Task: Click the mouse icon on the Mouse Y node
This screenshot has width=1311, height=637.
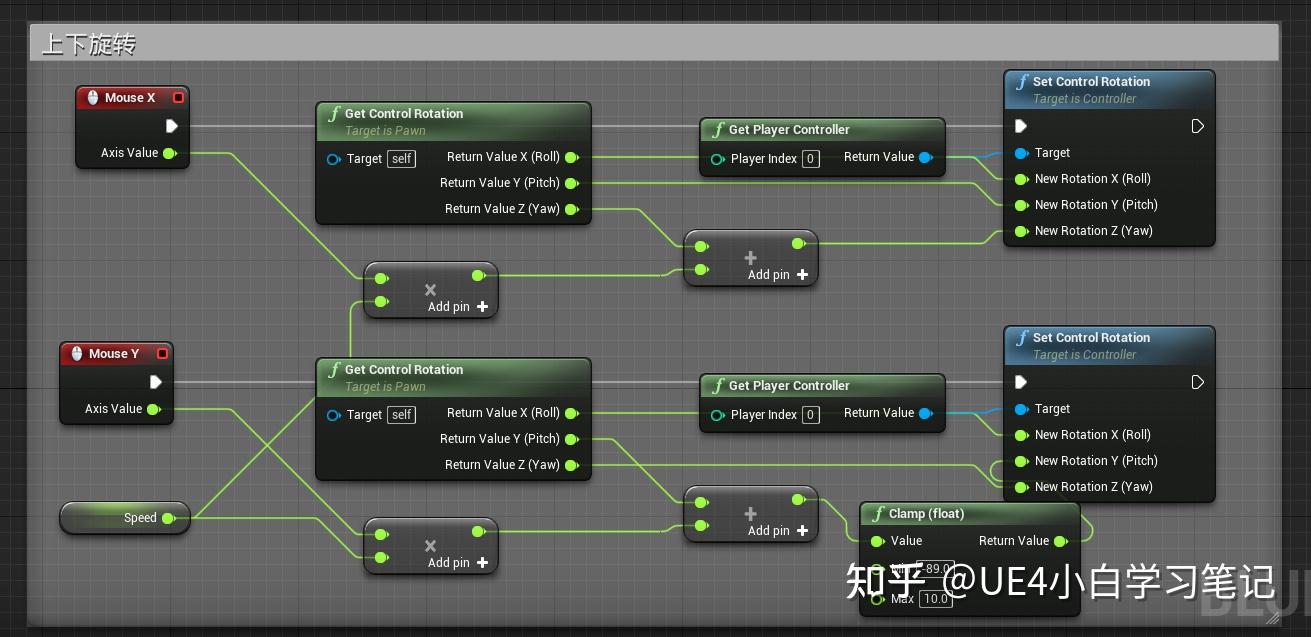Action: pos(77,353)
